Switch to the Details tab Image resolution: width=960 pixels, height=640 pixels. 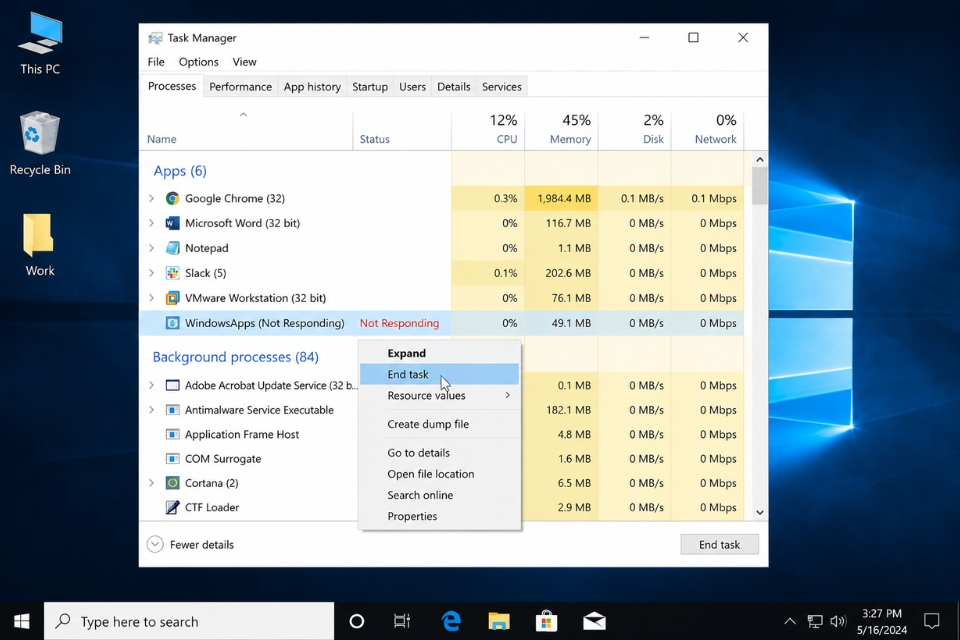point(454,87)
